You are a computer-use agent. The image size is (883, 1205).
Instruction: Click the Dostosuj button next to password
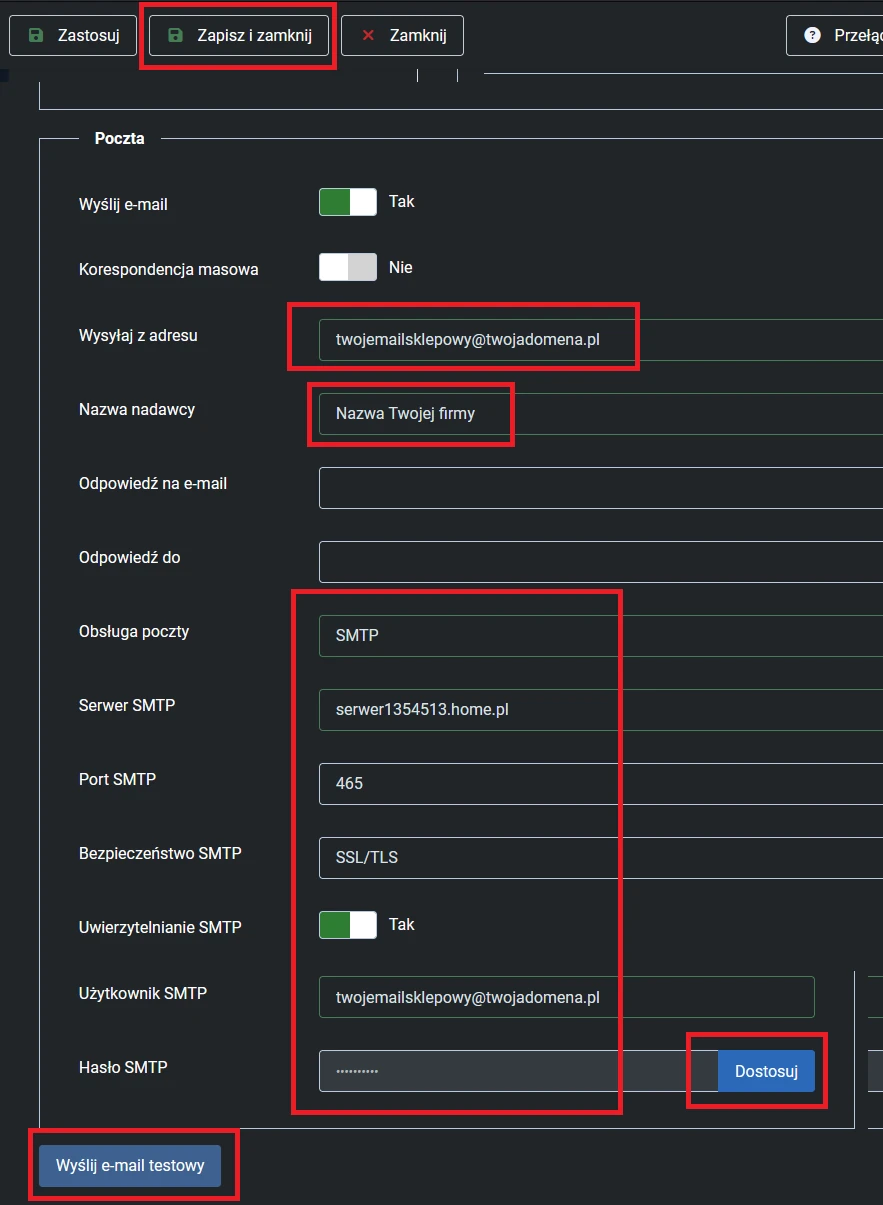(766, 1071)
